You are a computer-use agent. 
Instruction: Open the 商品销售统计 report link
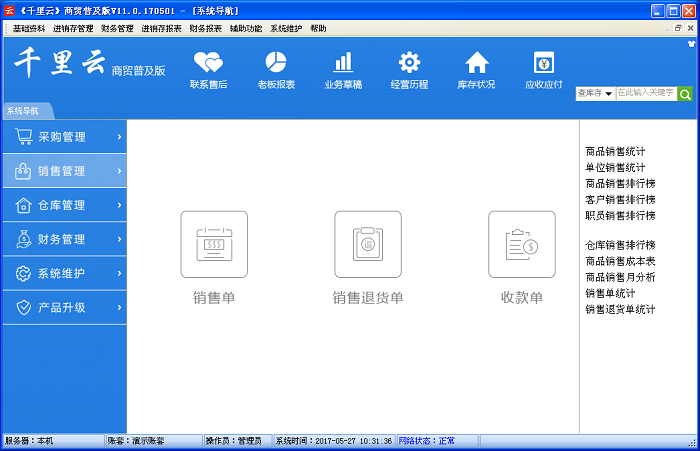point(615,152)
